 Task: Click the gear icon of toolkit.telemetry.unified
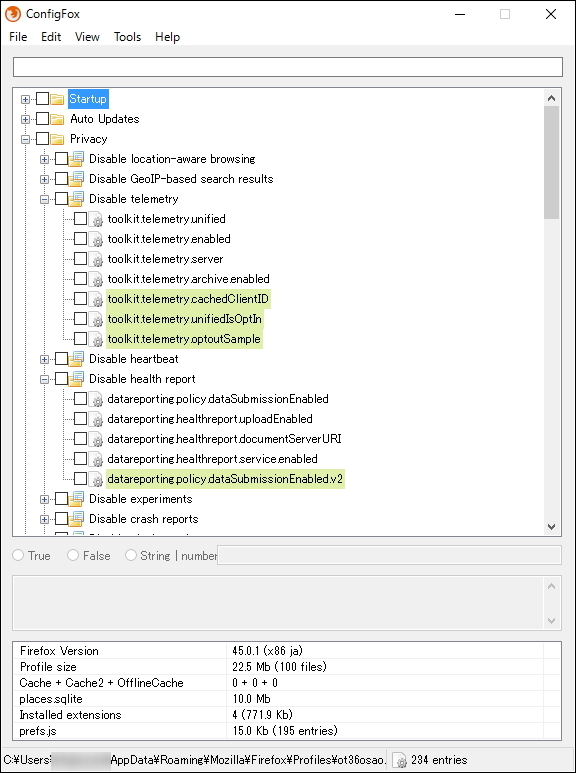(x=96, y=219)
